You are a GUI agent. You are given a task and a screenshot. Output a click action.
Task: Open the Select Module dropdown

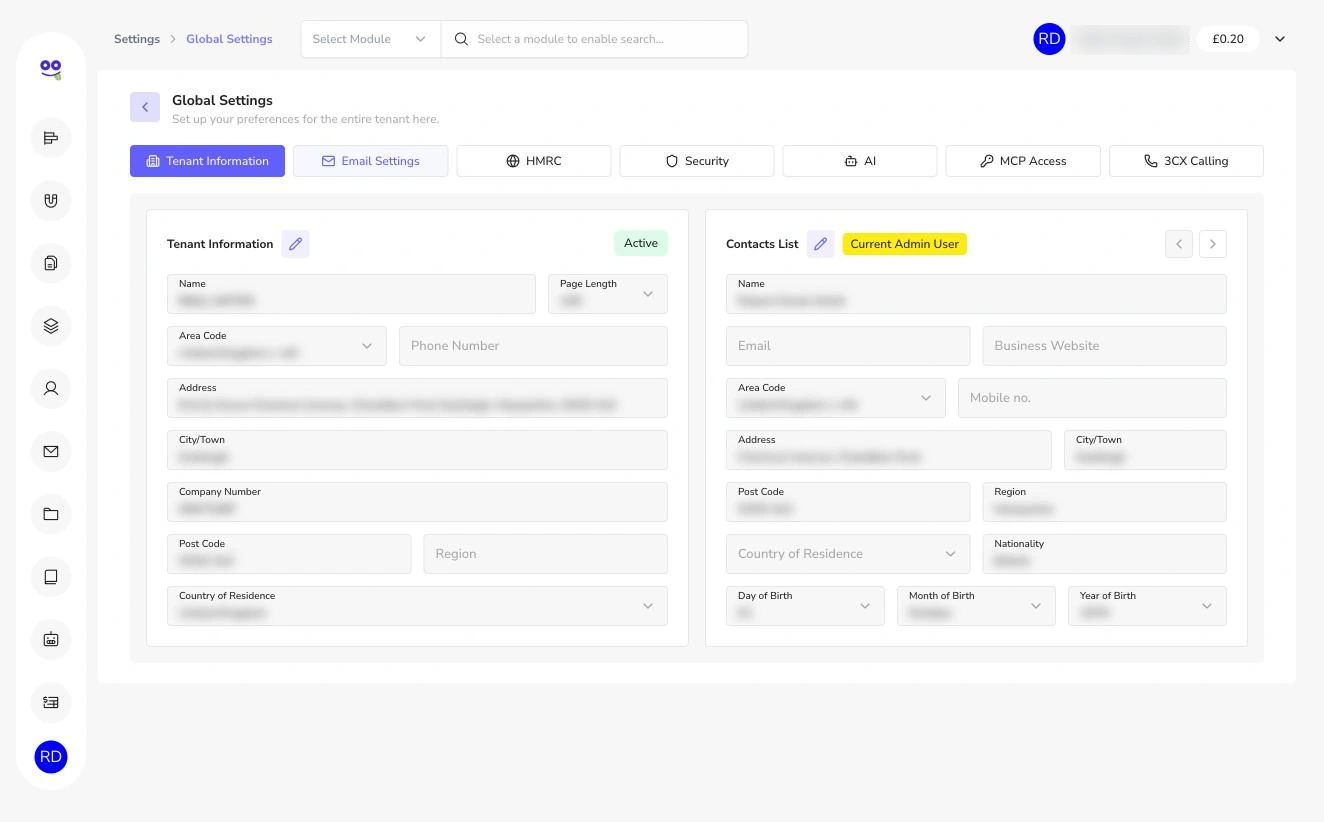point(370,39)
